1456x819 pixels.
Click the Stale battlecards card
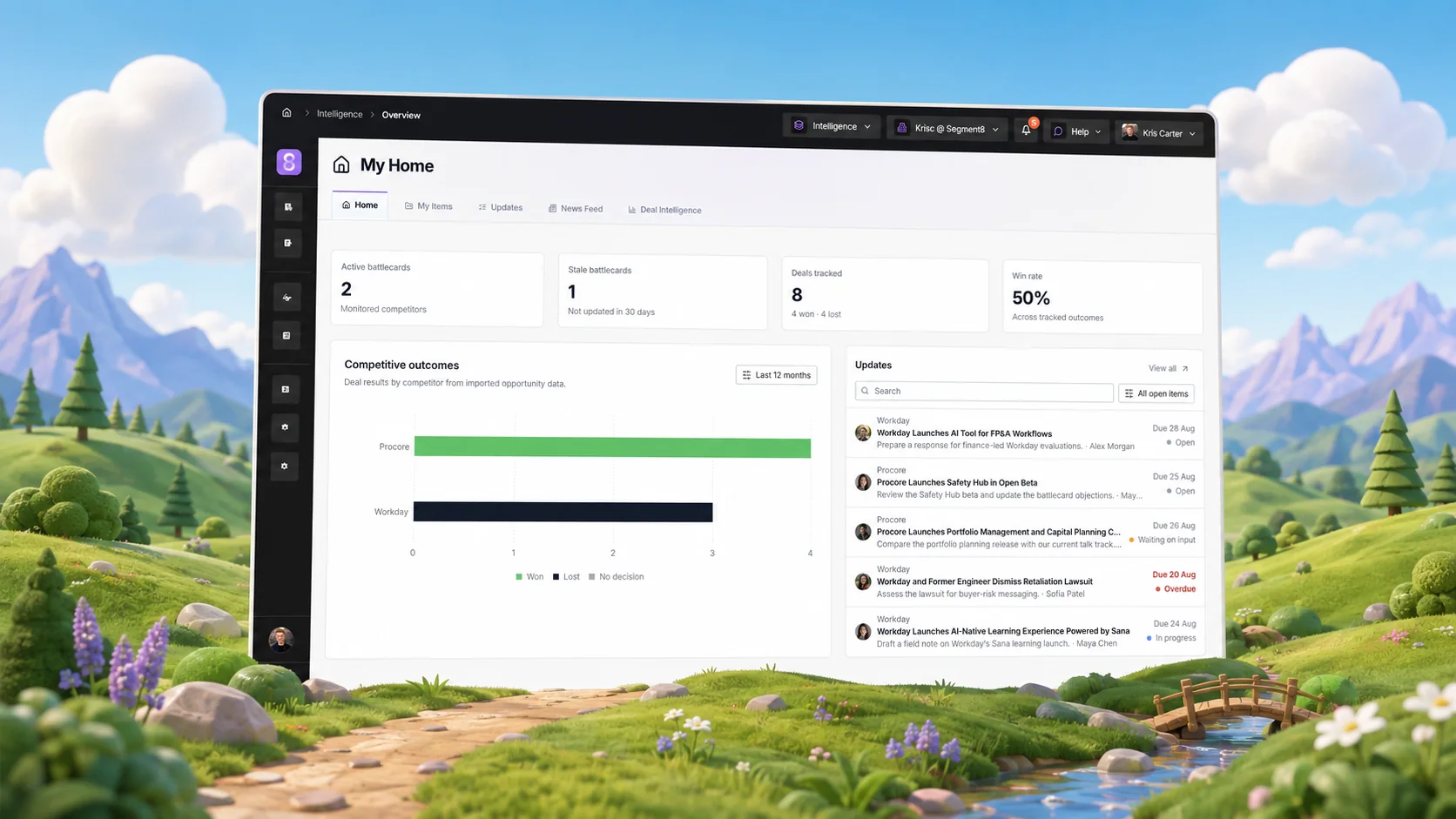(663, 292)
